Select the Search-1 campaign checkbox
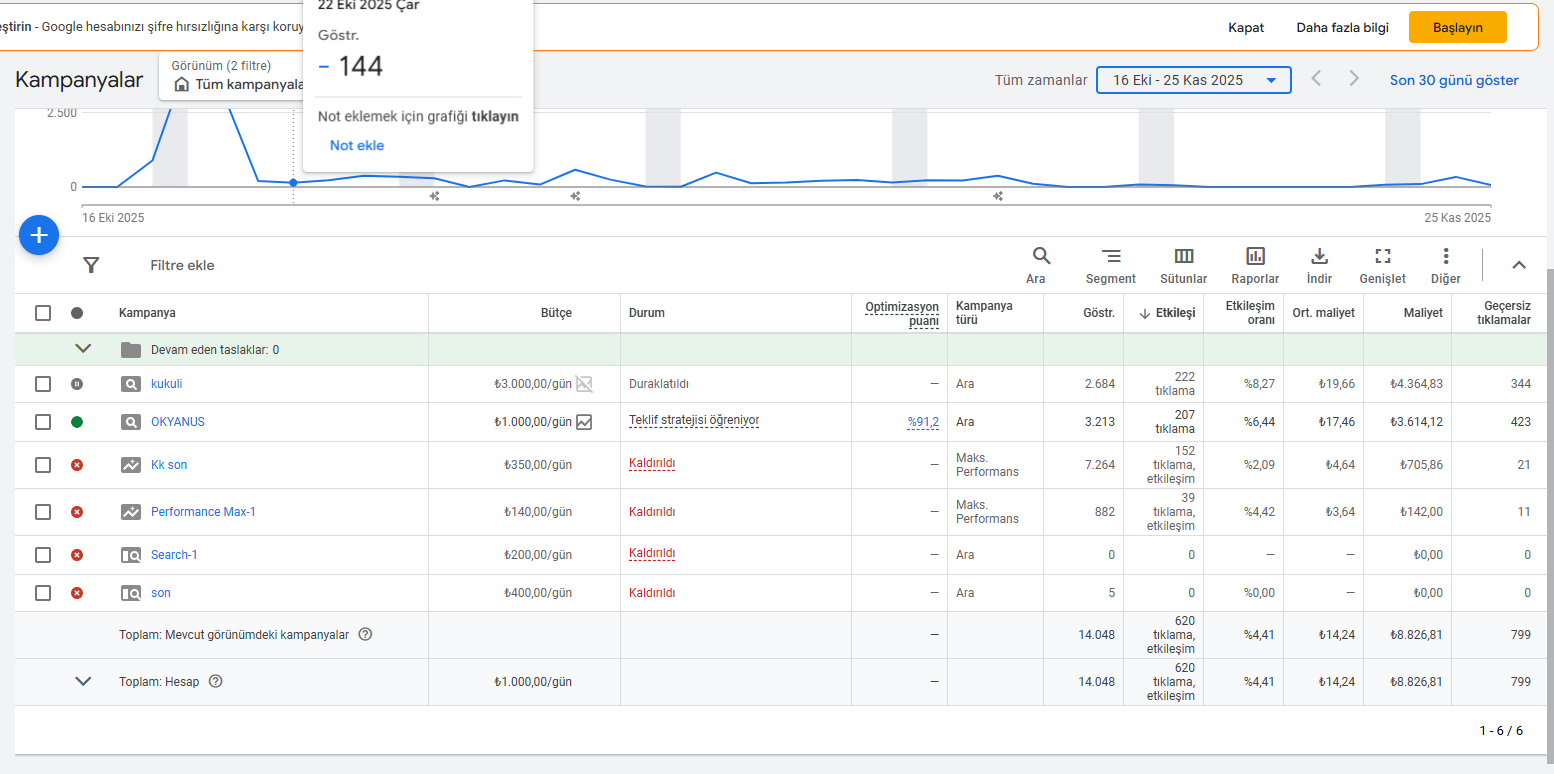 coord(43,555)
